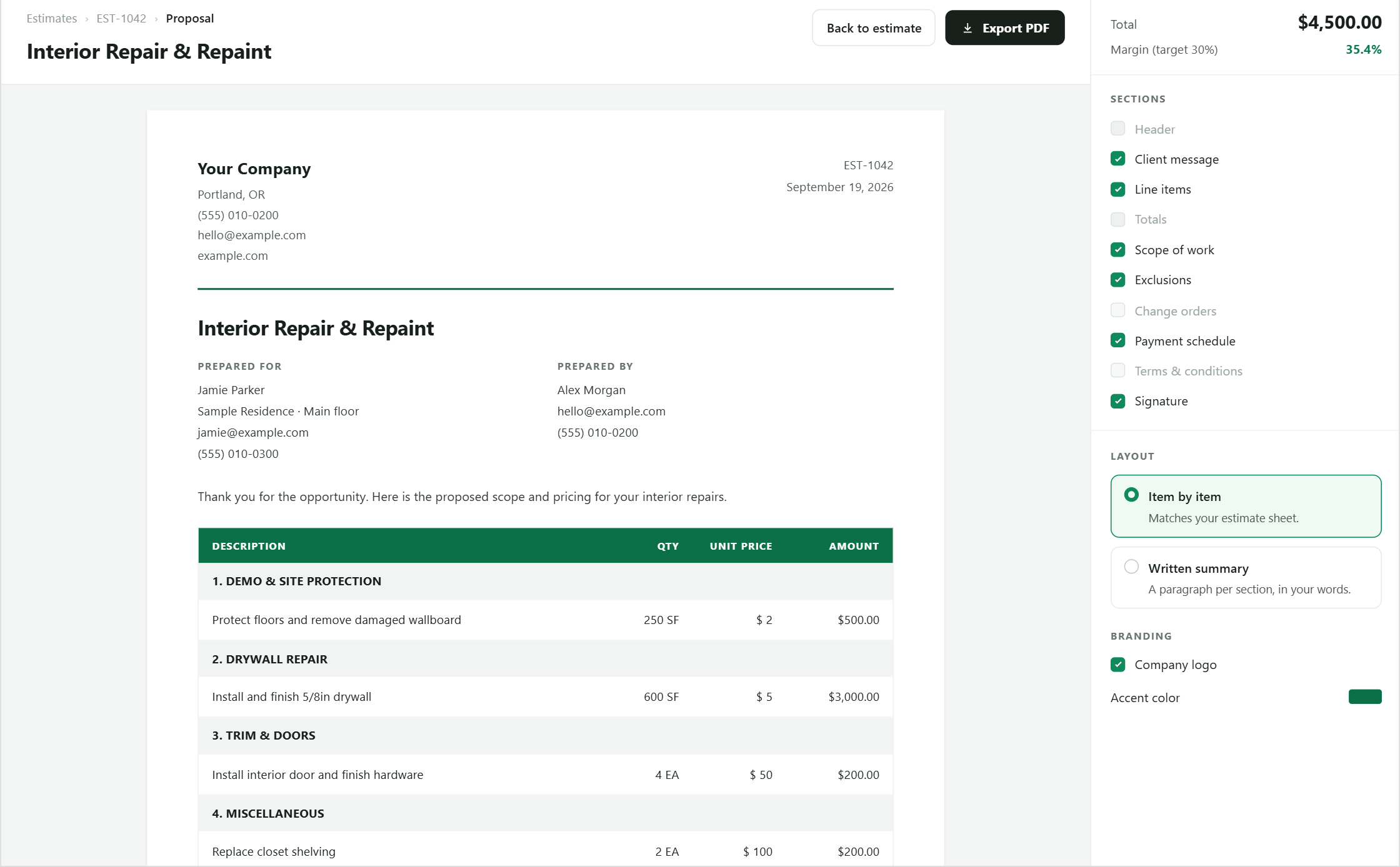Open the Accent color swatch
Viewport: 1400px width, 867px height.
[x=1365, y=697]
